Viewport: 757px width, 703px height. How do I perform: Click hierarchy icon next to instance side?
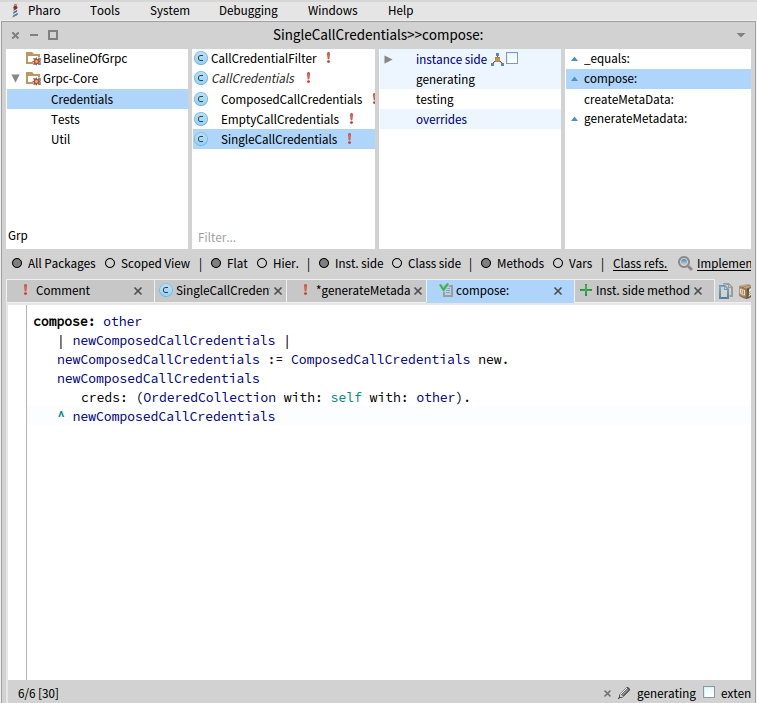point(497,59)
